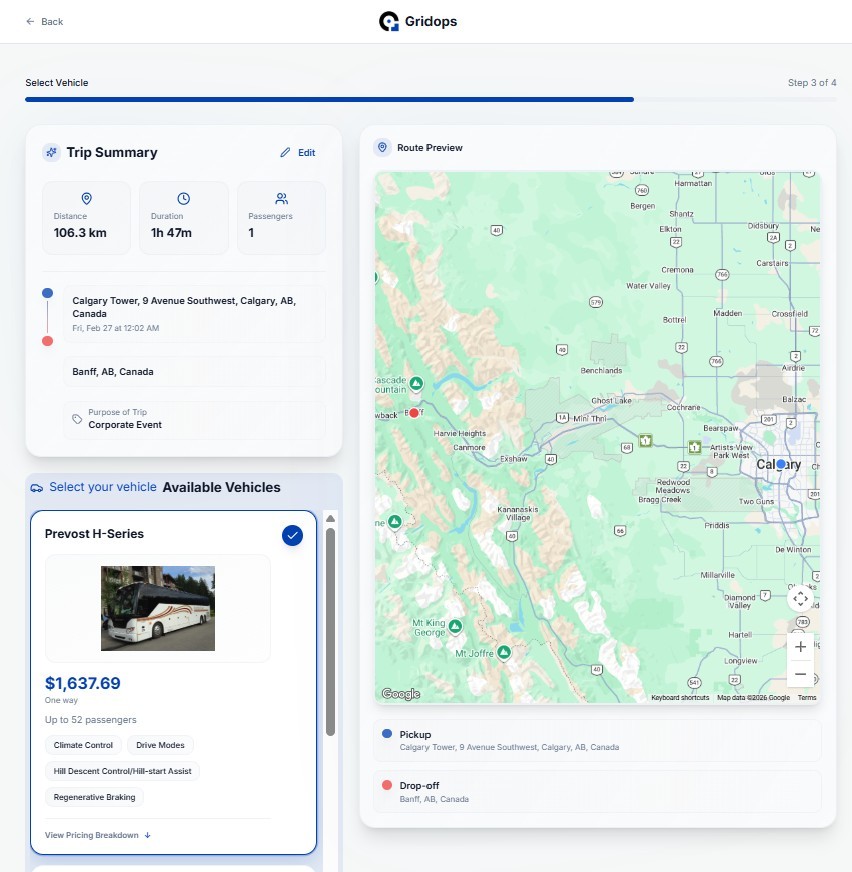Screen dimensions: 852x872
Task: Click the Route Preview location pin icon
Action: click(x=382, y=147)
